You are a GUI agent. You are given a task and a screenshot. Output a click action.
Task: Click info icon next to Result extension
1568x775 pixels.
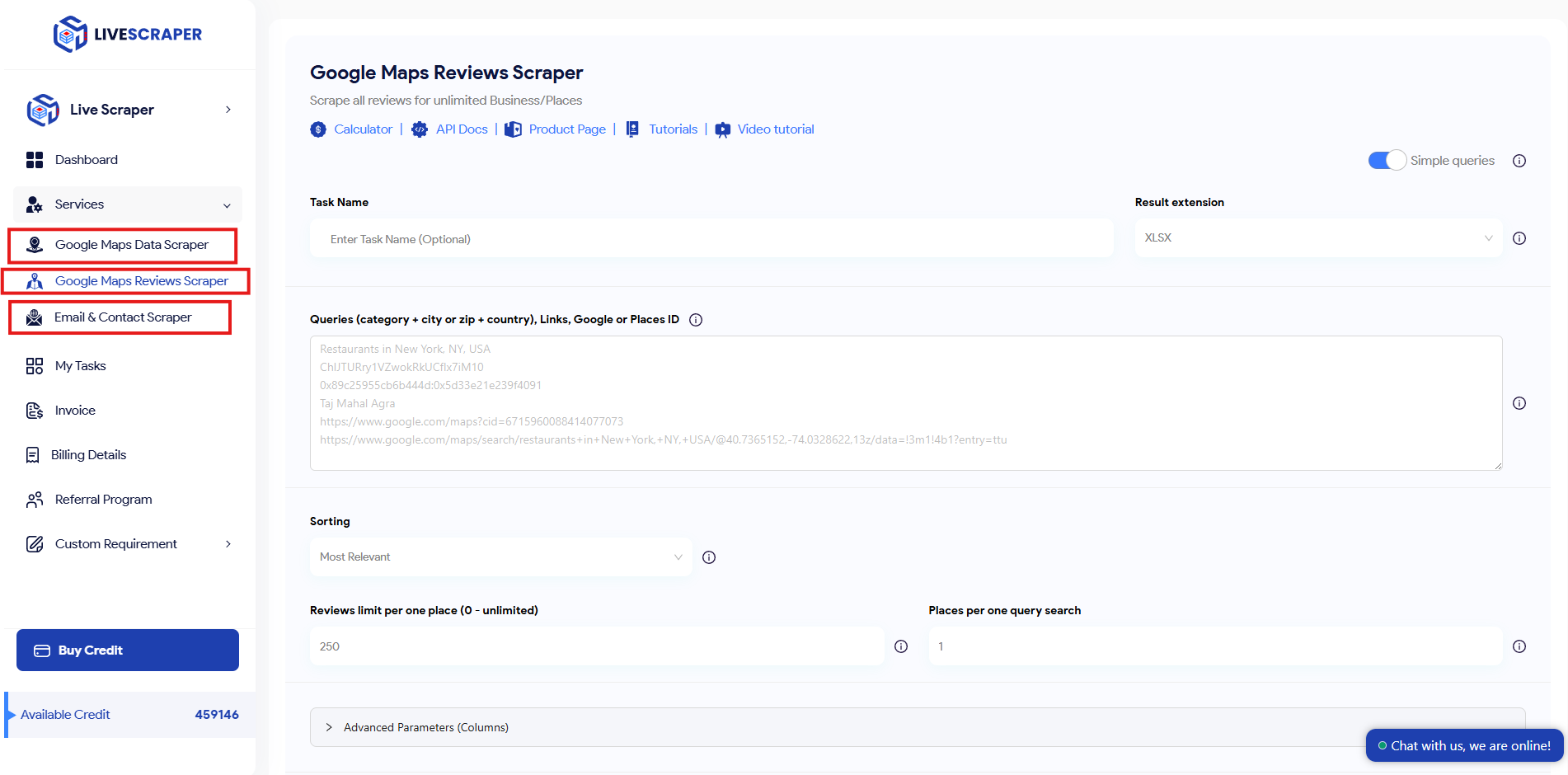click(1519, 238)
